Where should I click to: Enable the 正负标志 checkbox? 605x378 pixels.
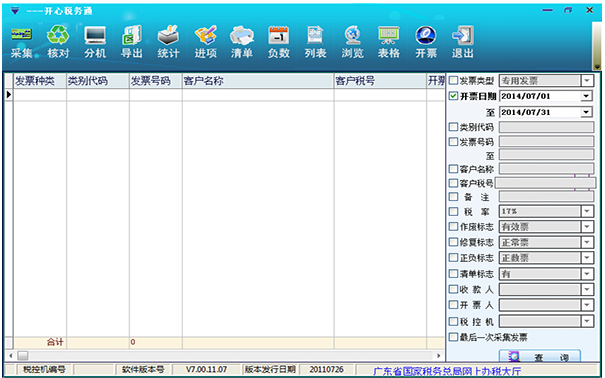453,257
